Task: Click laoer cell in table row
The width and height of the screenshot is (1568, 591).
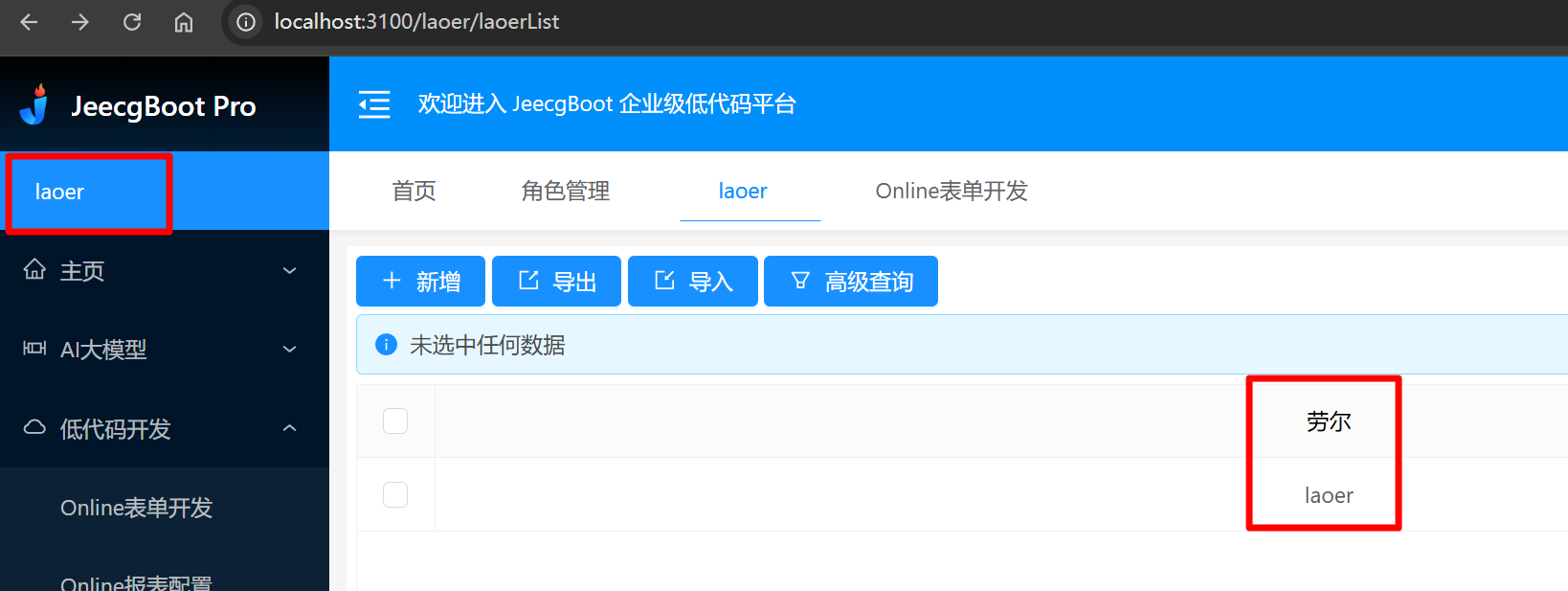Action: (1329, 495)
